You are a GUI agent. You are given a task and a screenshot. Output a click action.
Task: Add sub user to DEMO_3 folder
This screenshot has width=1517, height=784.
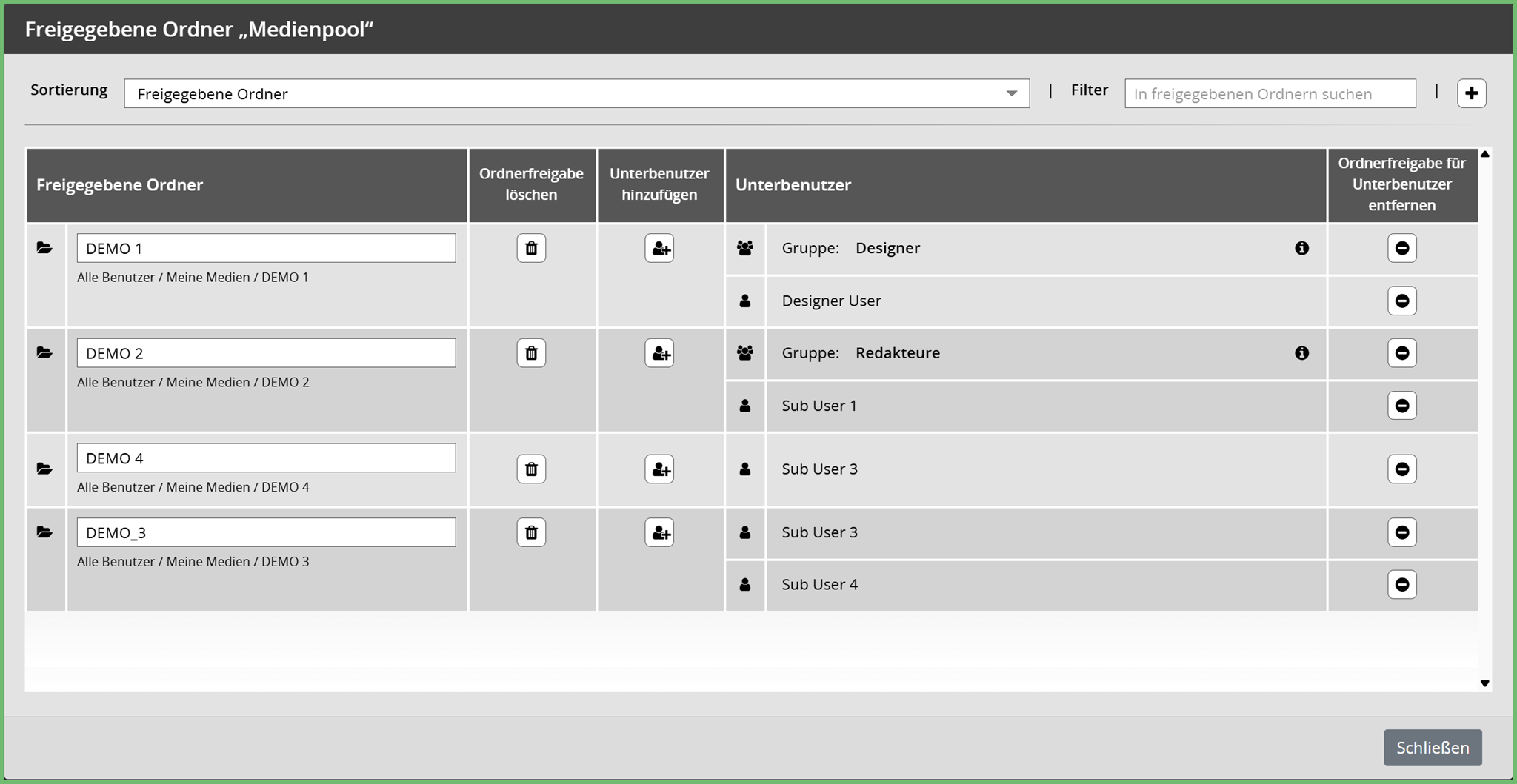tap(659, 532)
